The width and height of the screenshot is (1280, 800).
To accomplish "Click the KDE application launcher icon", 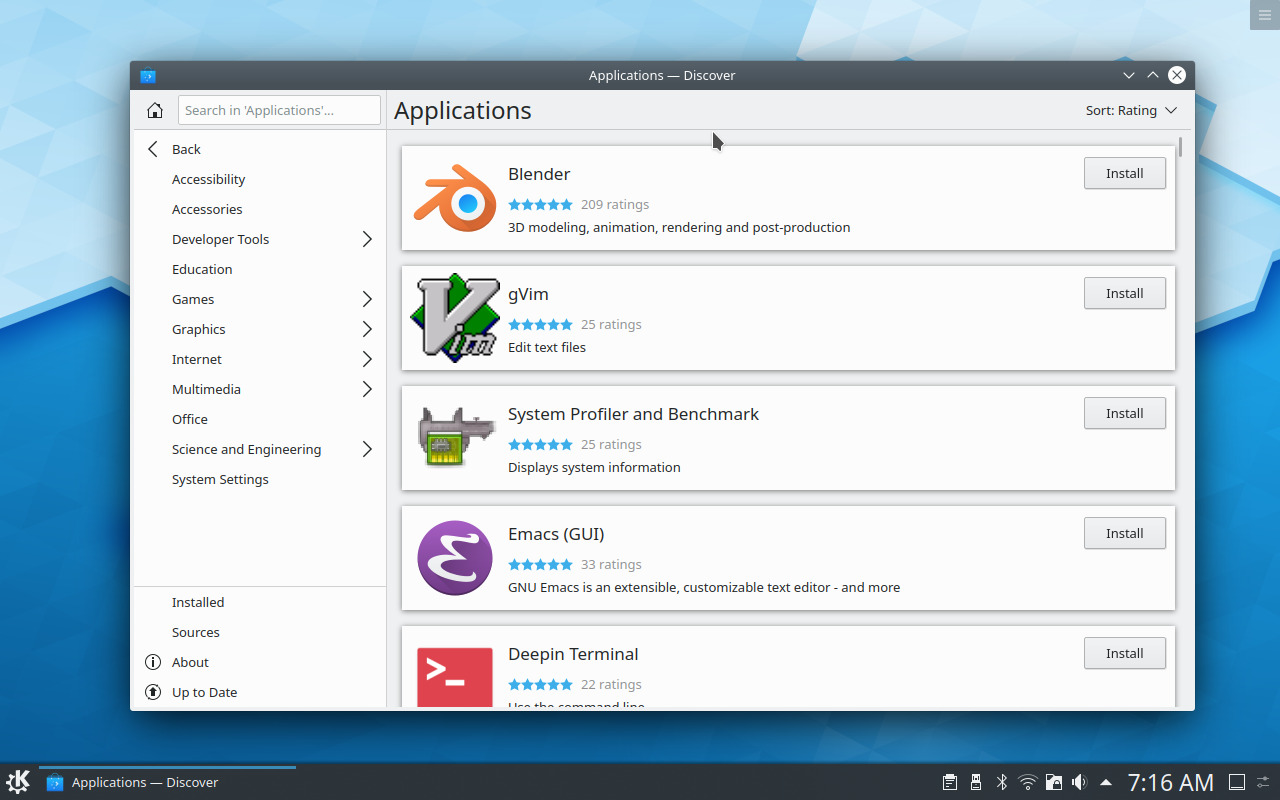I will (x=18, y=782).
